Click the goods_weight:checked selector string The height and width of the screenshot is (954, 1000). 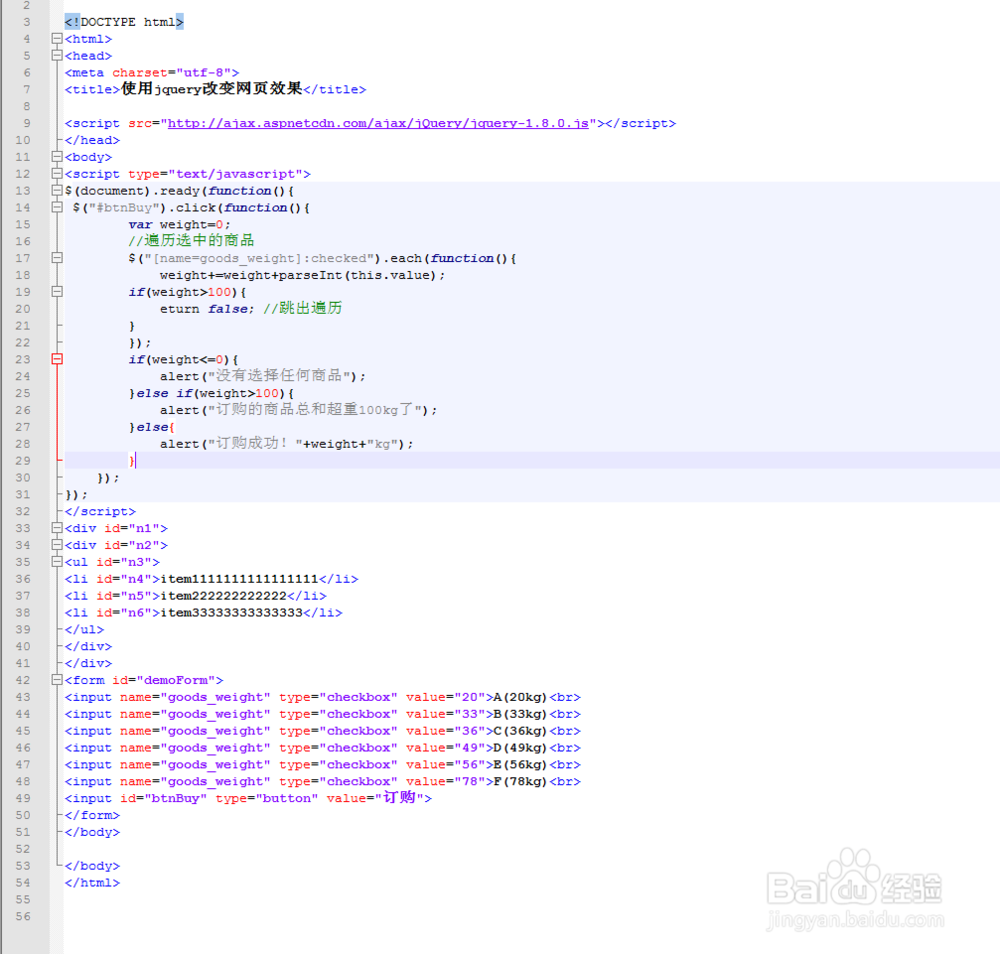tap(260, 258)
